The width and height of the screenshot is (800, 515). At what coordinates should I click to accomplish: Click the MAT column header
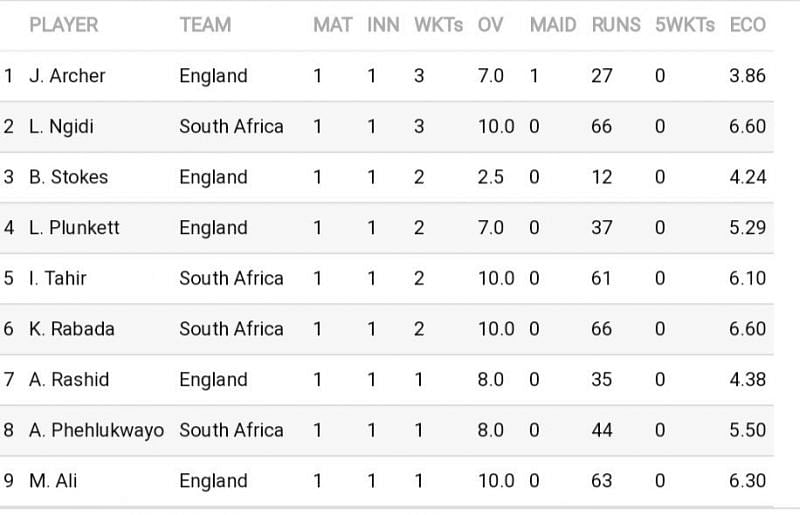click(x=333, y=24)
